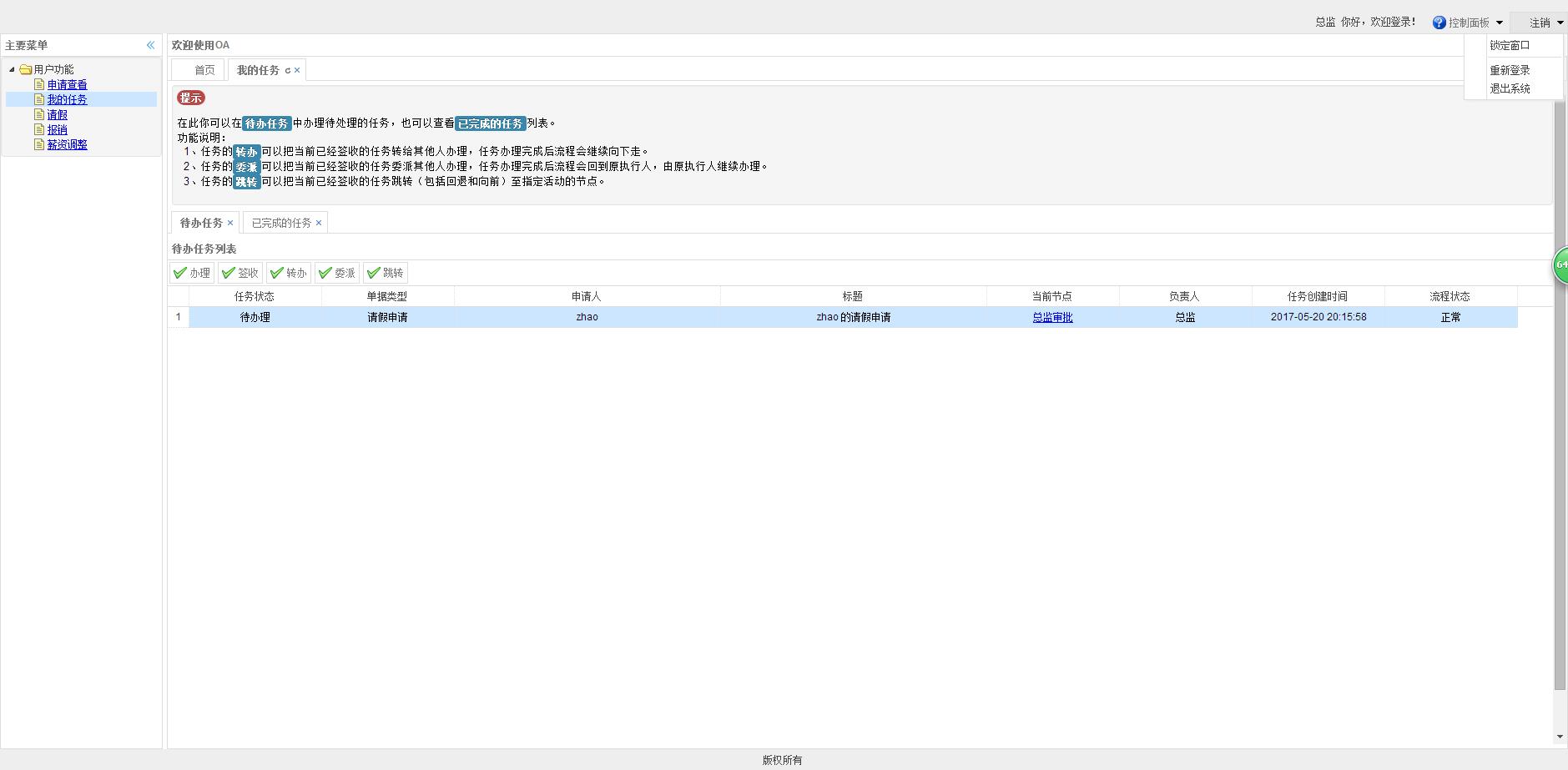Sort by 任务创建时间 column header
This screenshot has height=770, width=1568.
1318,296
